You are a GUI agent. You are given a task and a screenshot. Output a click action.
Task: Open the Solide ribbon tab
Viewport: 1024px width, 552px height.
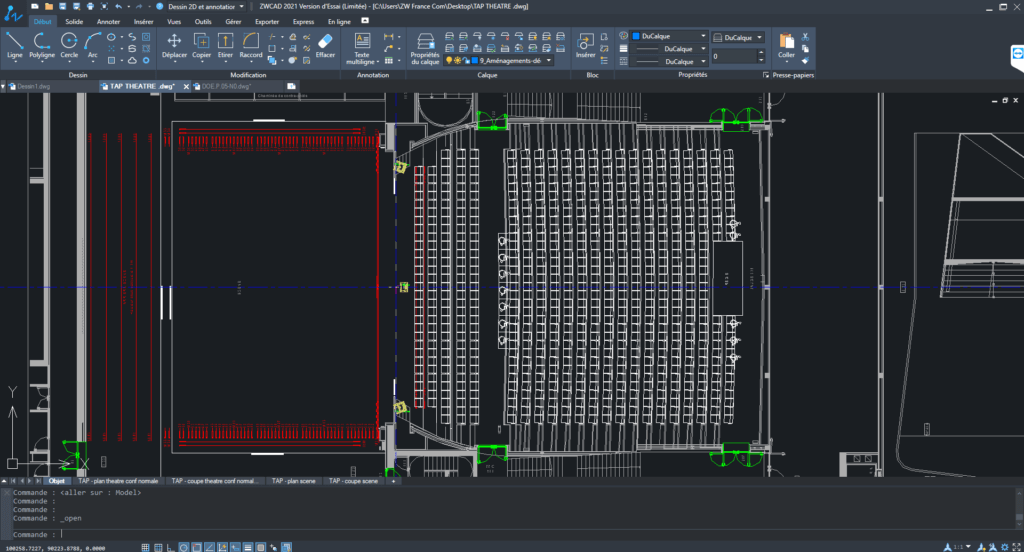(x=74, y=22)
